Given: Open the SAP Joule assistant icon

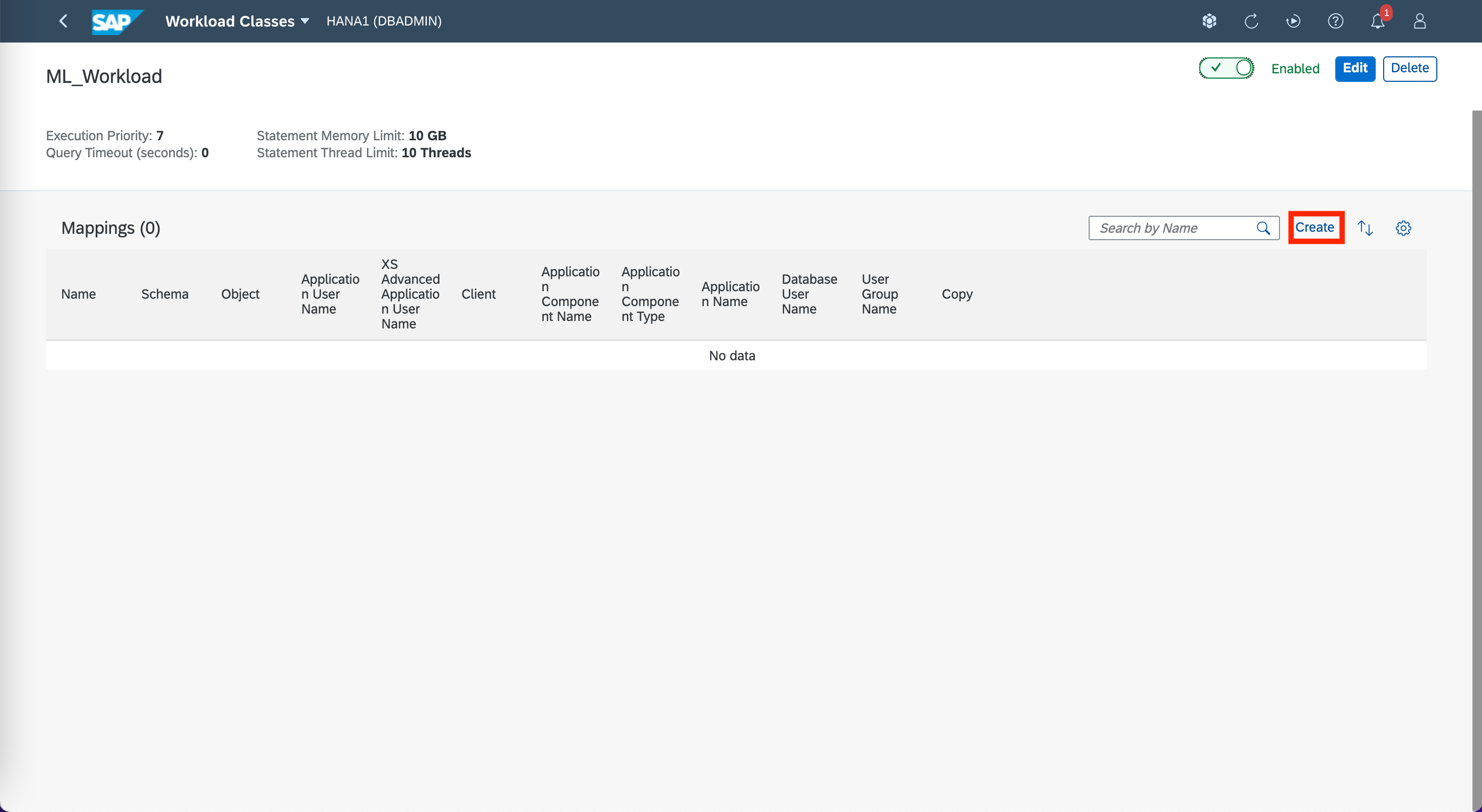Looking at the screenshot, I should (x=1209, y=21).
